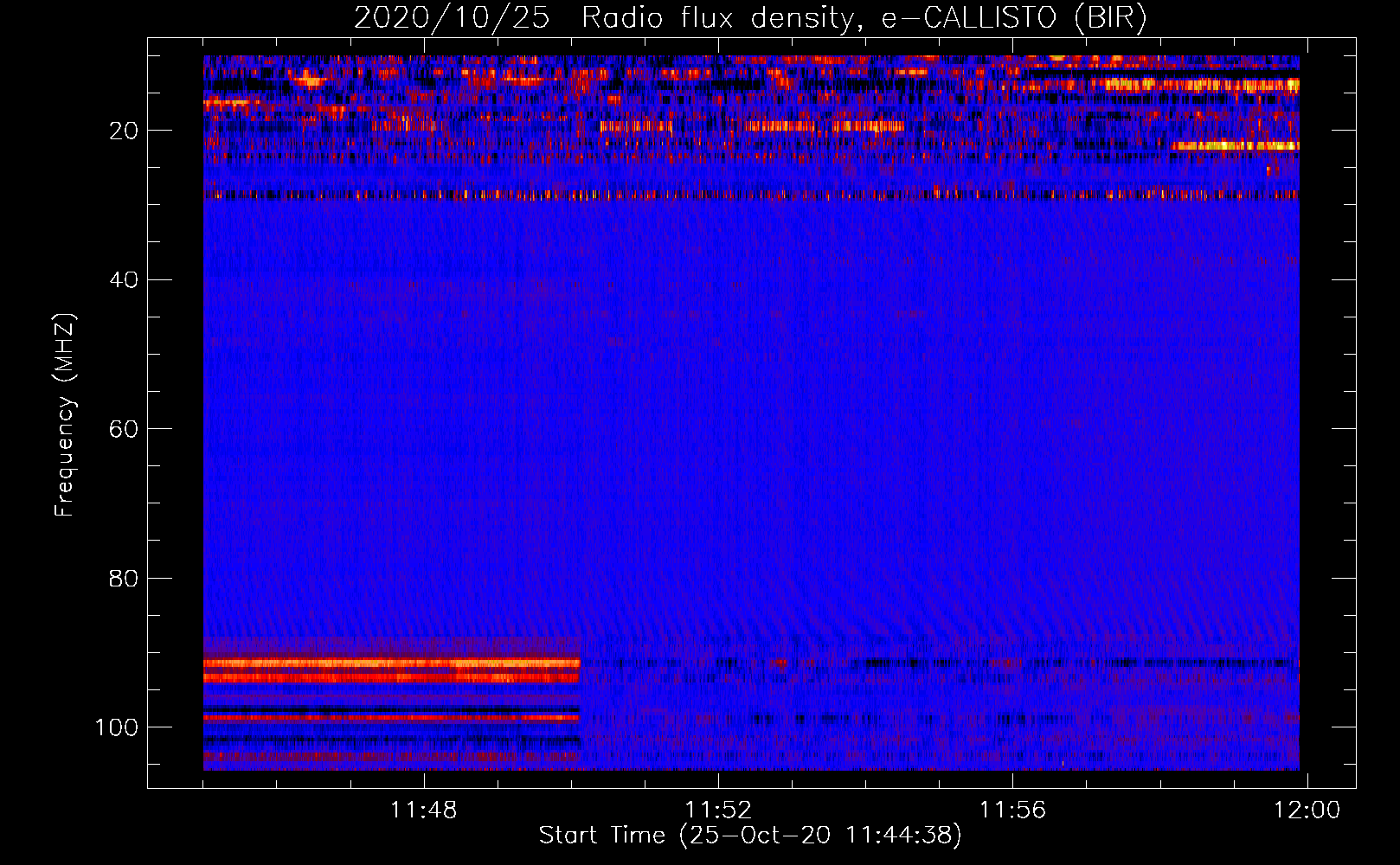Screen dimensions: 1400x865
Task: Select the '11:52' time tick label
Action: [718, 811]
